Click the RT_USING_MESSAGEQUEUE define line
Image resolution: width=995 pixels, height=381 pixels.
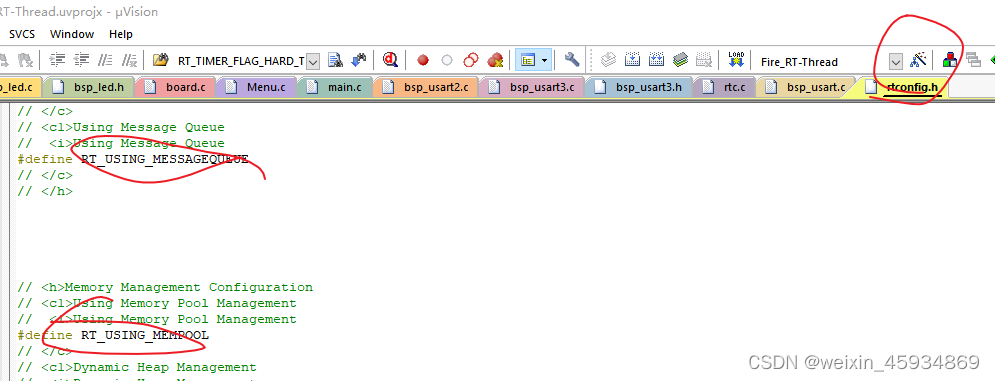tap(133, 159)
